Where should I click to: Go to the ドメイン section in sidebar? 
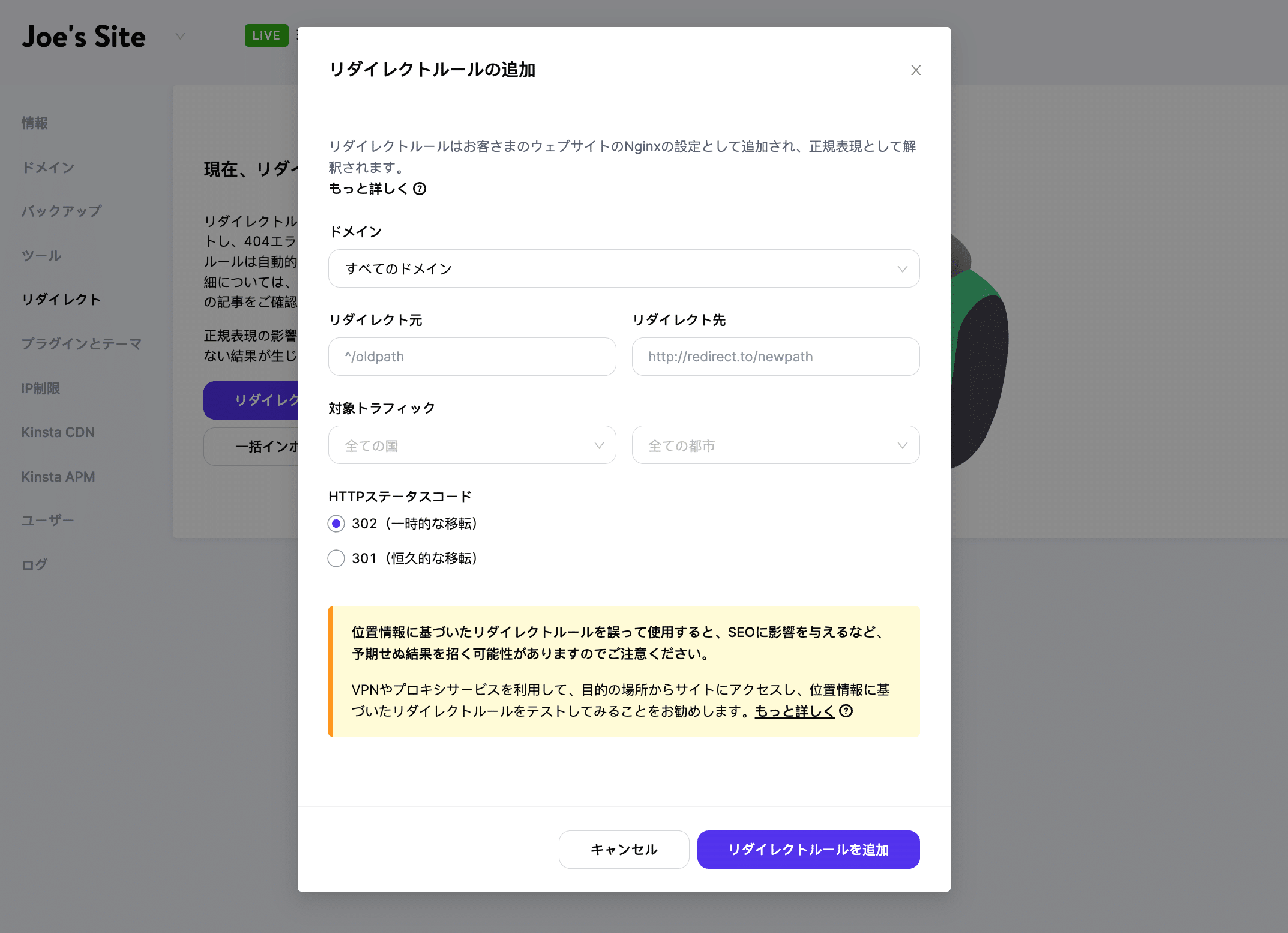pos(48,168)
